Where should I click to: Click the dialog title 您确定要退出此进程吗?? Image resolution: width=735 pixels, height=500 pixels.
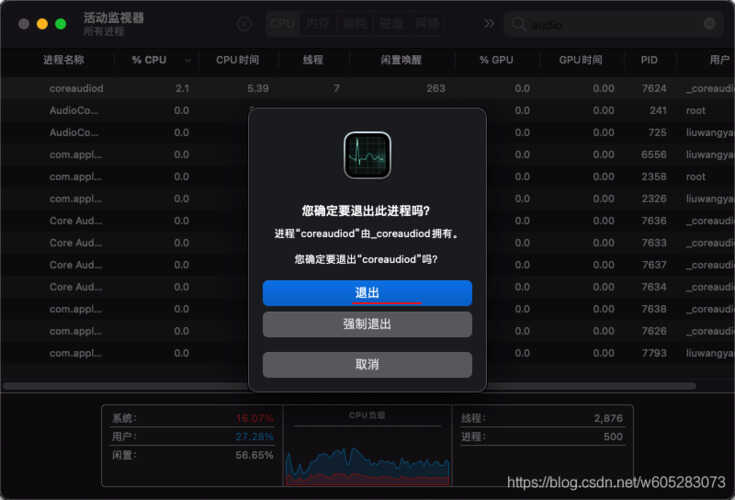(x=366, y=210)
